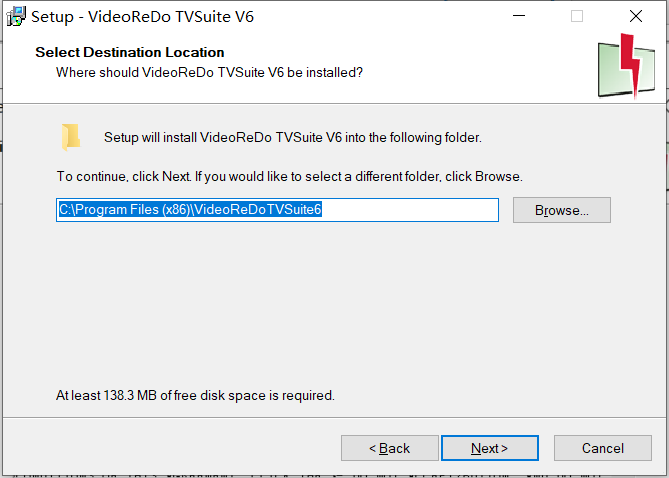Close the VideoReDo Setup window
The height and width of the screenshot is (478, 669).
click(636, 16)
